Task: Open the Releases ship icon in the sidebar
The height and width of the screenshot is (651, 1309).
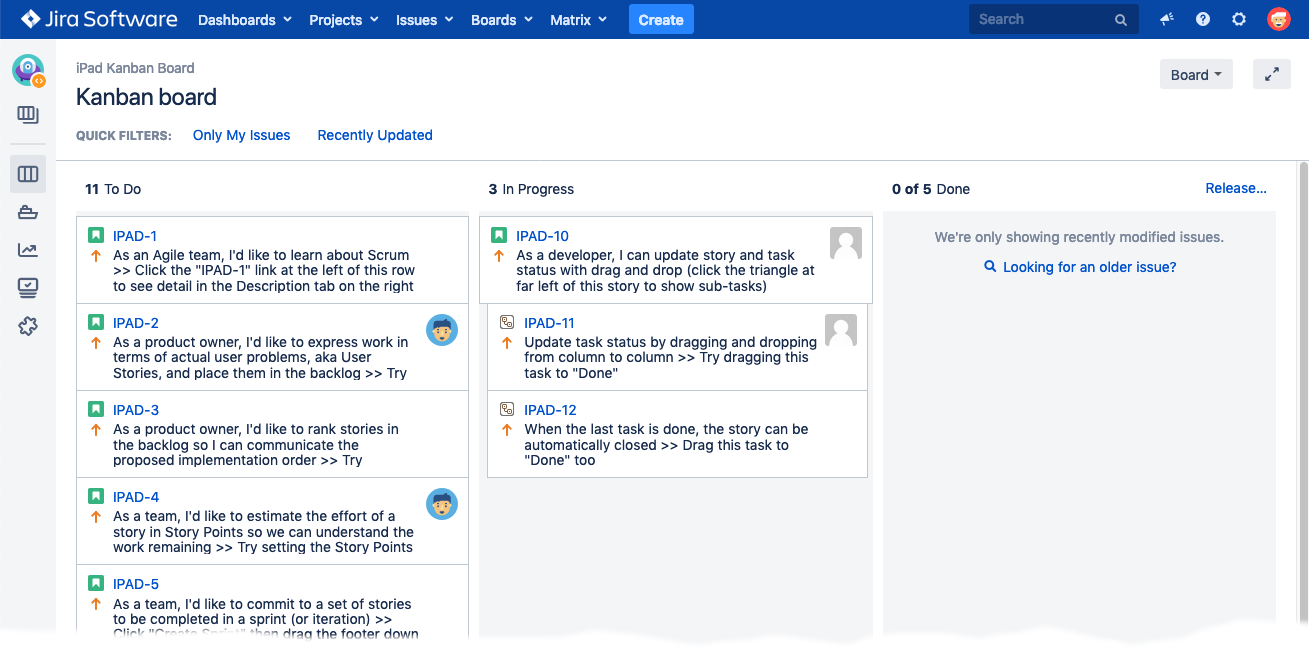Action: pos(28,212)
